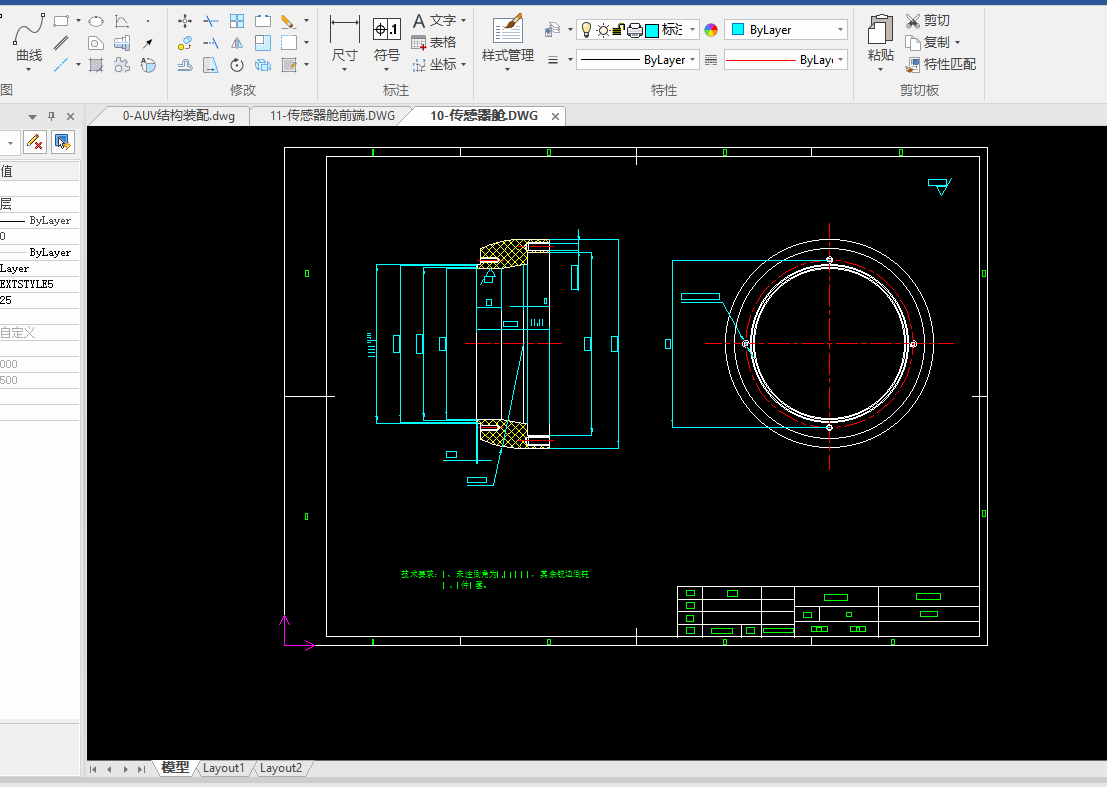Toggle the layer lock icon
The image size is (1107, 787).
(x=618, y=30)
